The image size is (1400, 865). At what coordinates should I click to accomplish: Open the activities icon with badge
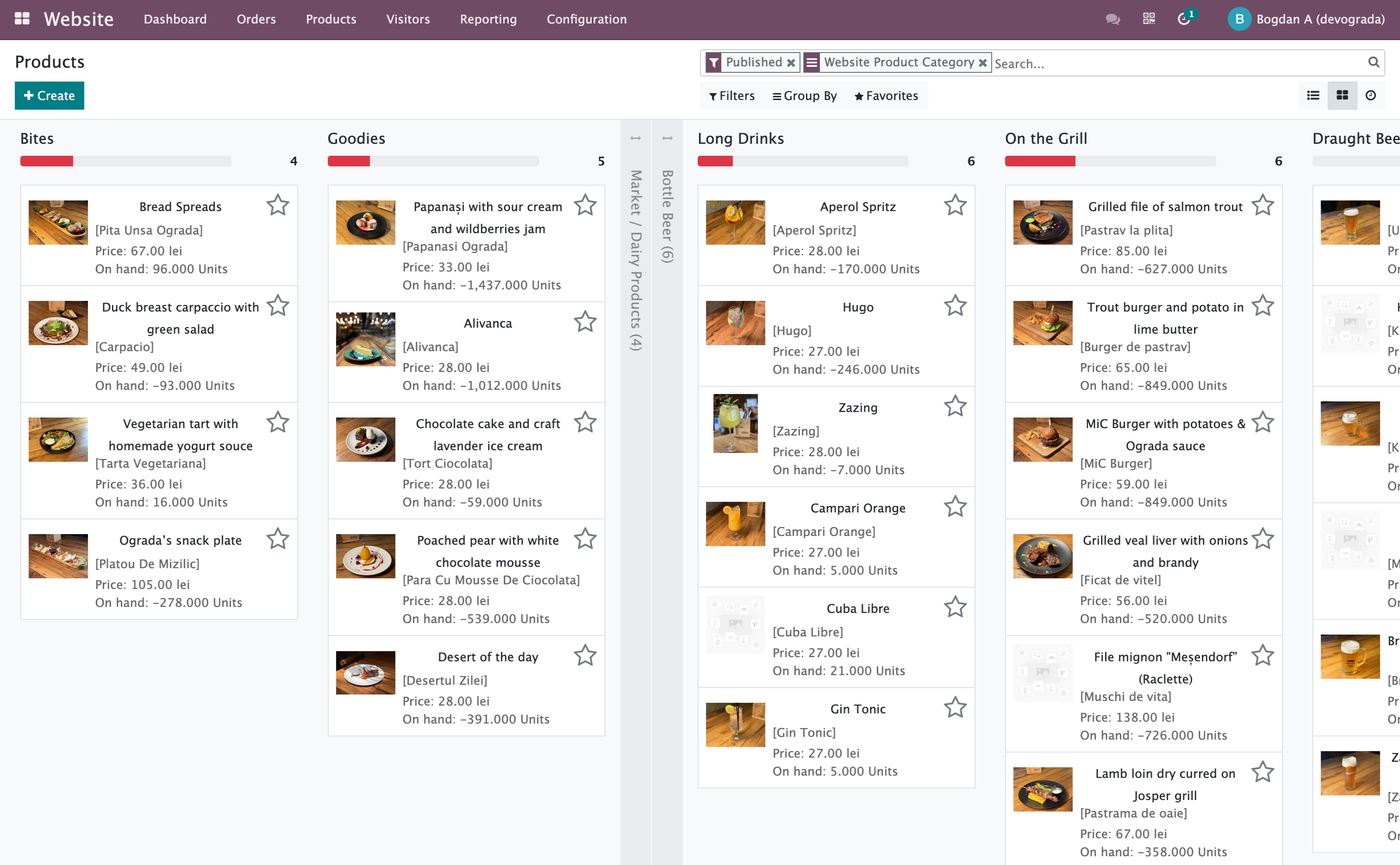point(1183,19)
